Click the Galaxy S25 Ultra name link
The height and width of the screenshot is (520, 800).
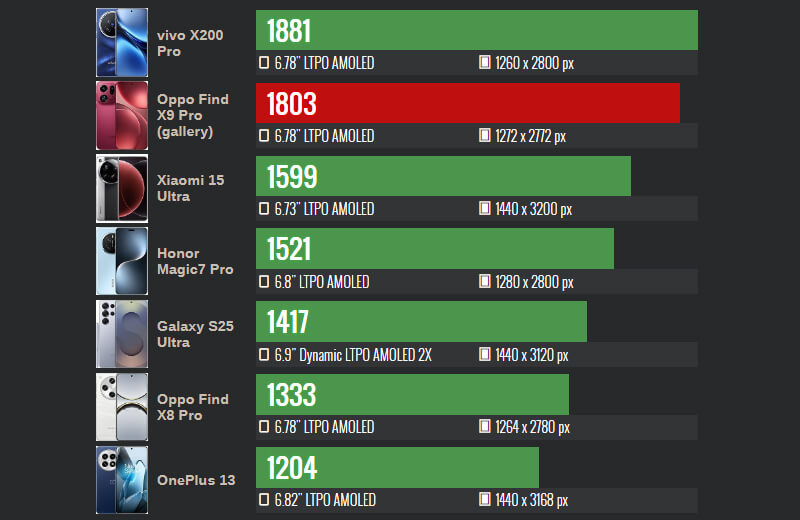[195, 335]
